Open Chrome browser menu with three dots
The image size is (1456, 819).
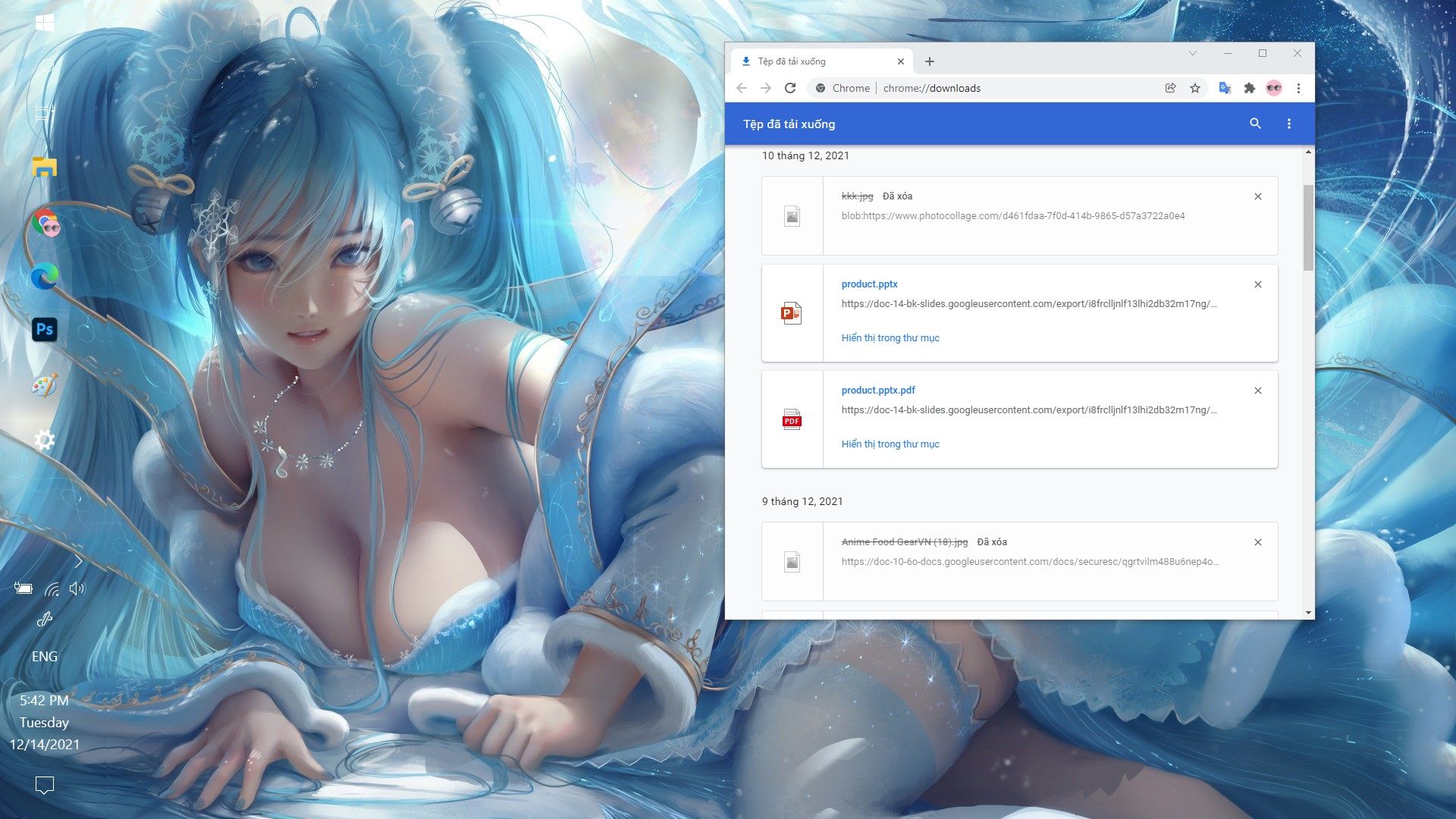(1299, 88)
